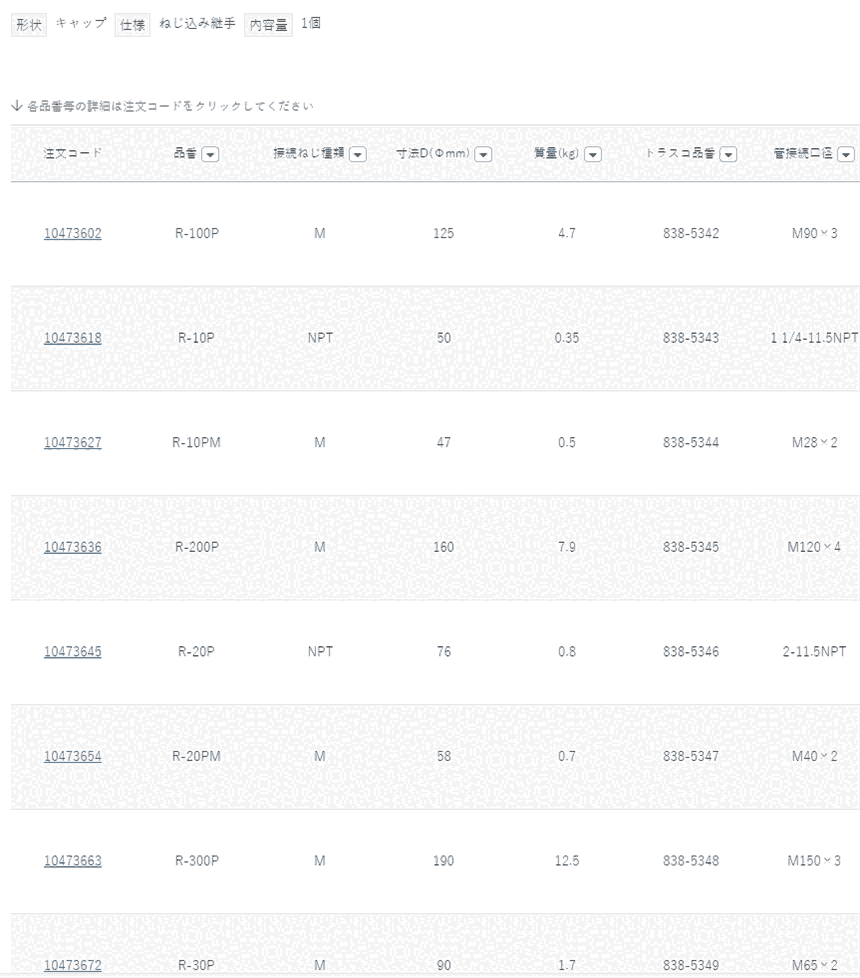Expand the 寸法D(Φmm) column dropdown
This screenshot has height=978, width=860.
pyautogui.click(x=483, y=154)
